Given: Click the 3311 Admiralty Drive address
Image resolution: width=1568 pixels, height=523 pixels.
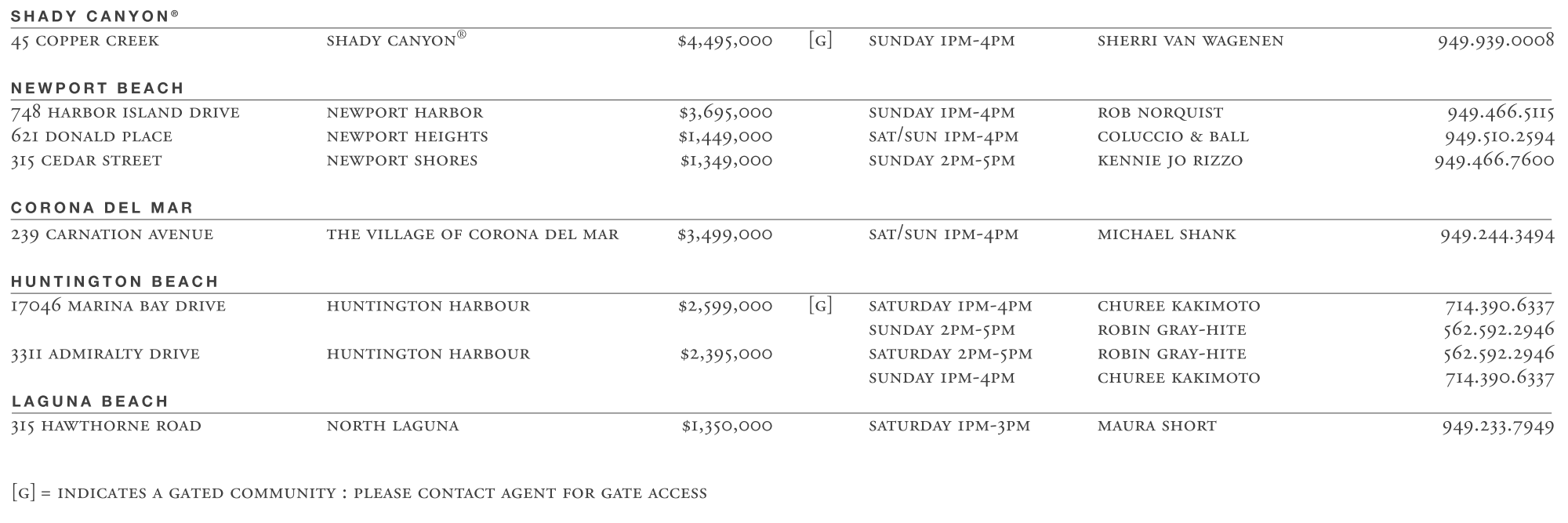Looking at the screenshot, I should click(105, 354).
